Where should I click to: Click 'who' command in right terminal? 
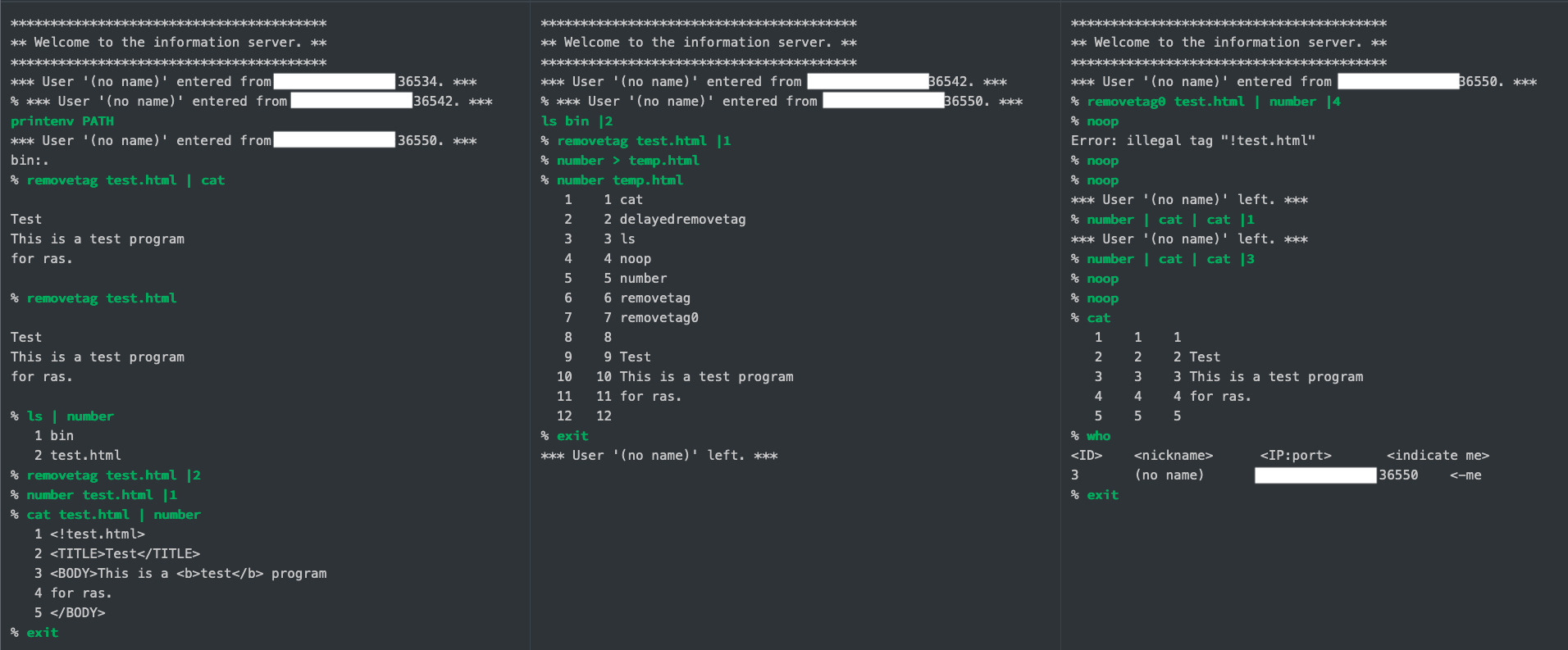(1098, 436)
